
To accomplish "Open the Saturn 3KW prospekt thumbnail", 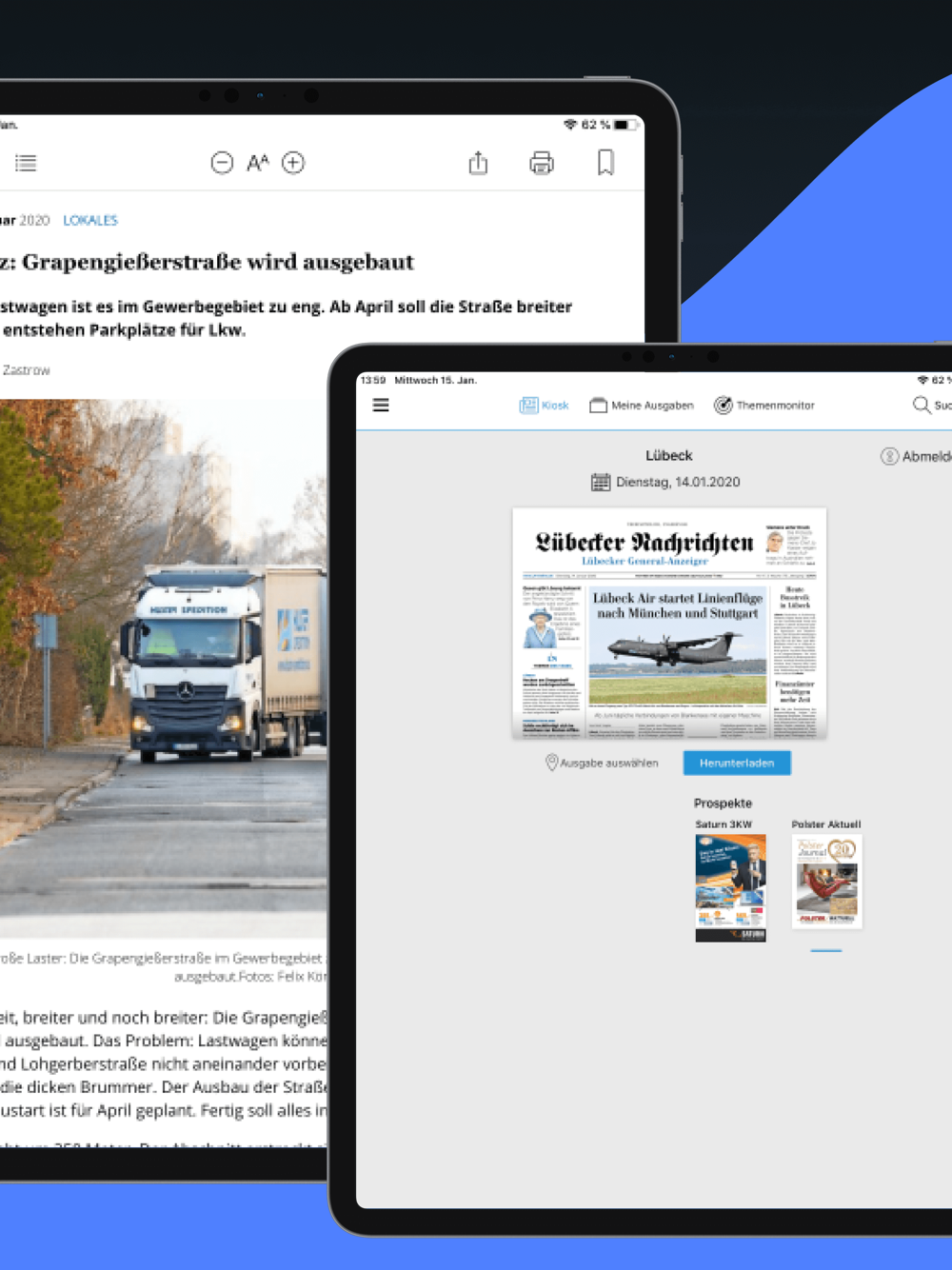I will 730,887.
